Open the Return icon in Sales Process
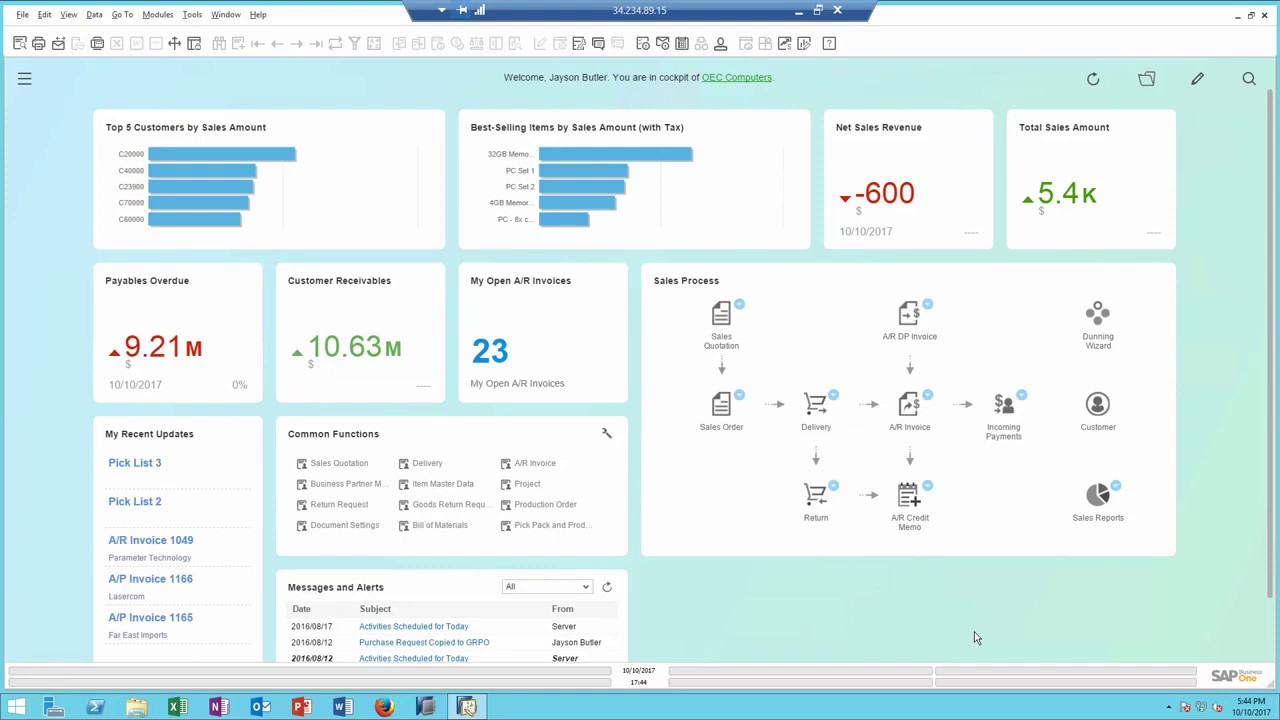Screen dimensions: 1280x720 tap(815, 495)
